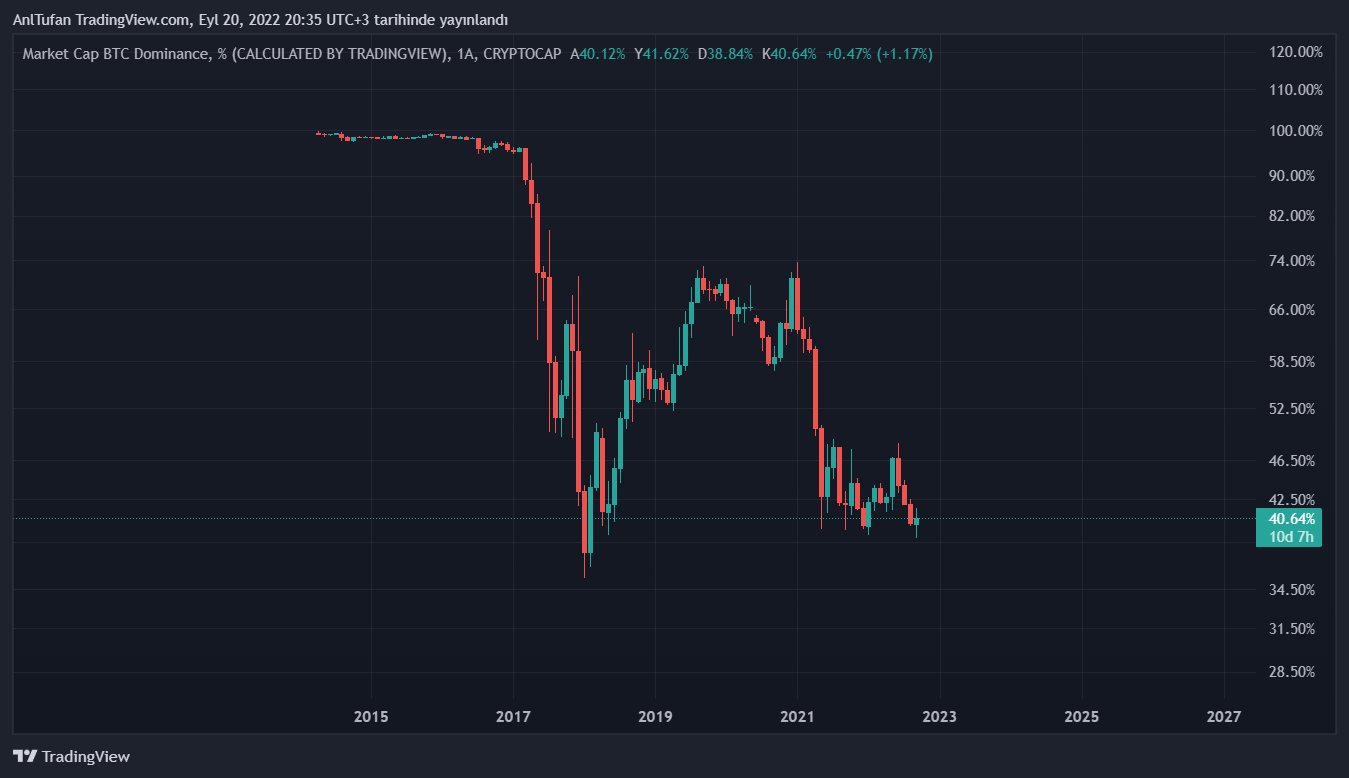The width and height of the screenshot is (1349, 778).
Task: Click the 120.00% label at the price axis top
Action: 1294,52
